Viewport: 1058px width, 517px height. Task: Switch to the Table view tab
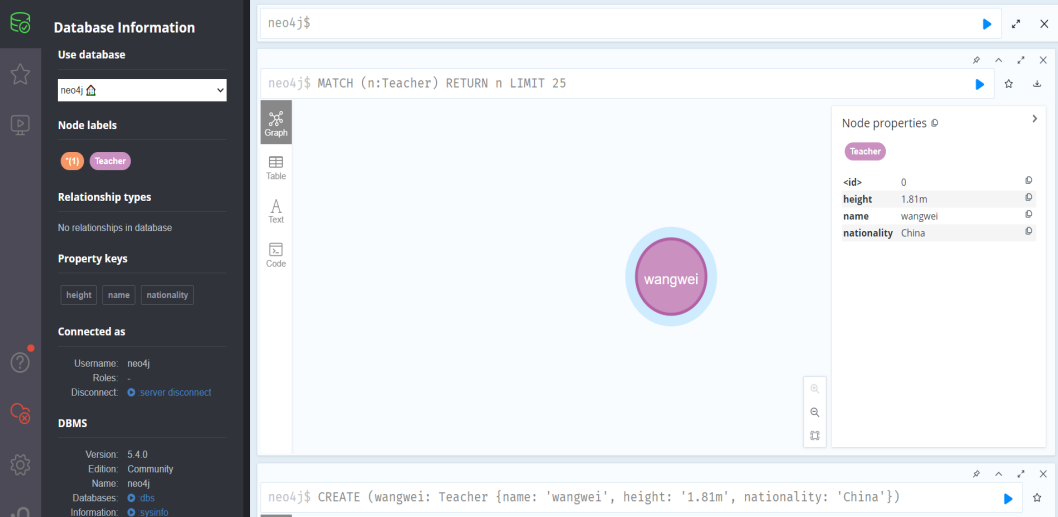coord(276,167)
